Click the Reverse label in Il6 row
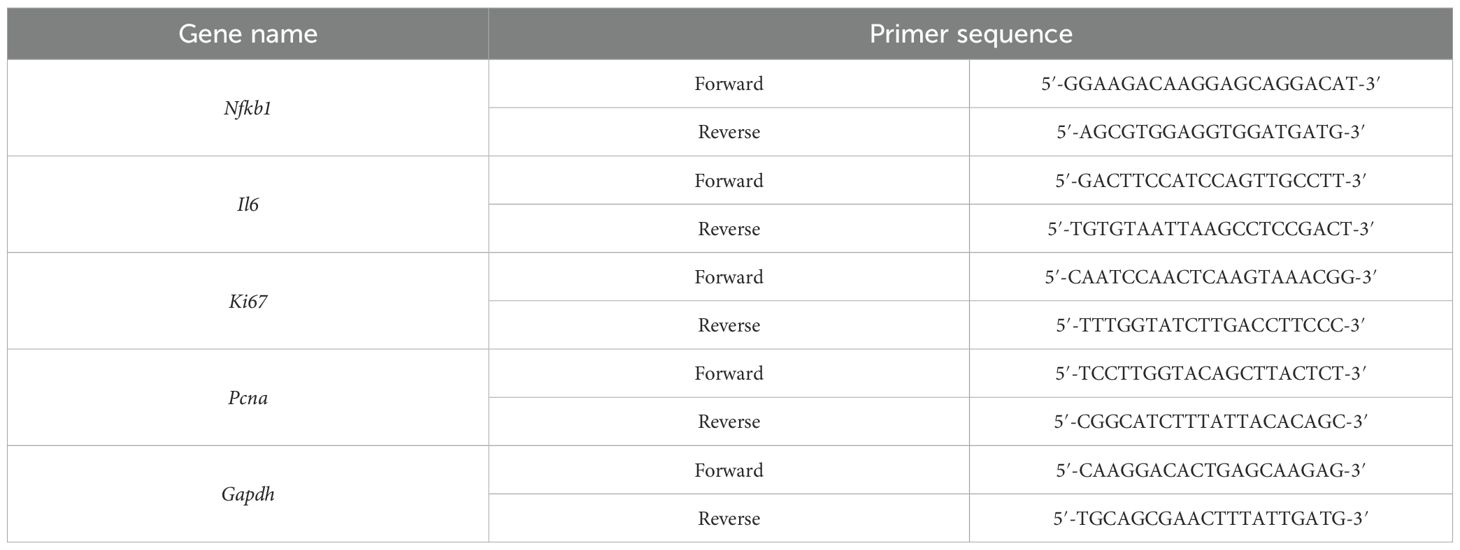 click(x=728, y=229)
